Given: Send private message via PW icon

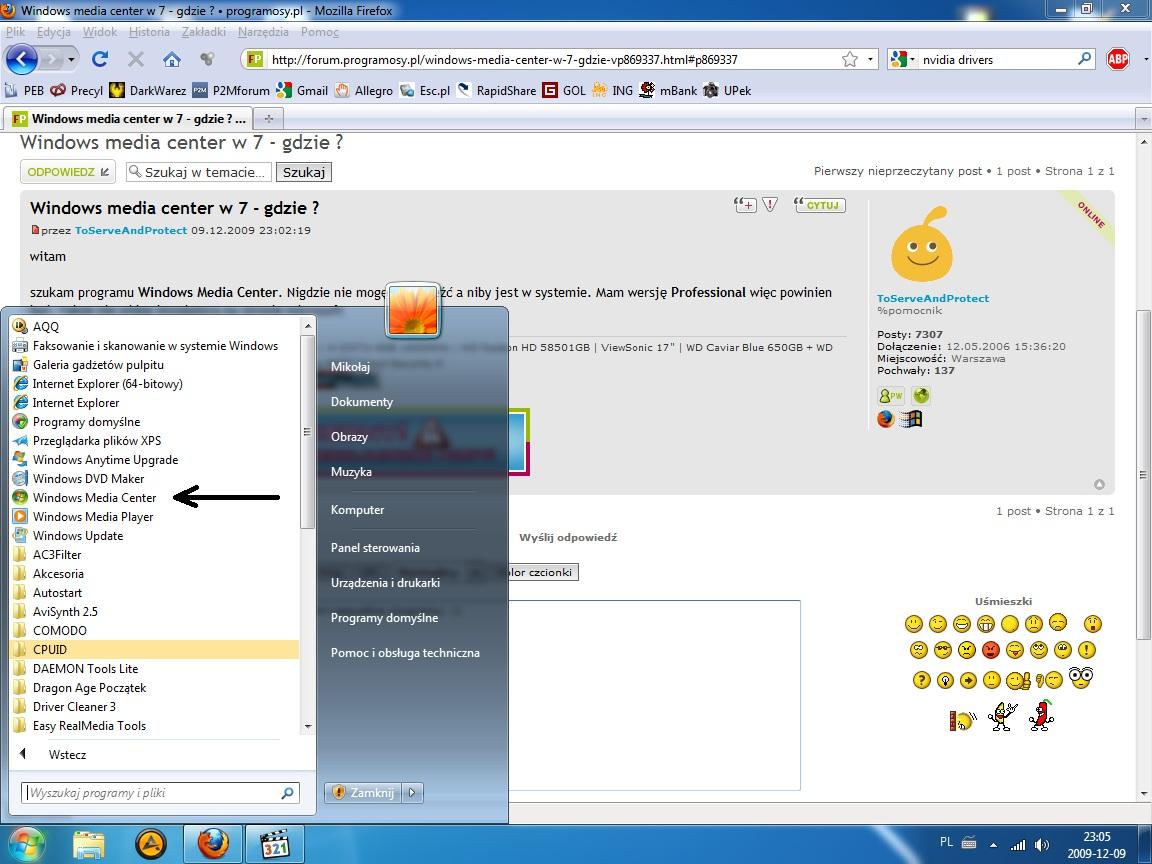Looking at the screenshot, I should (890, 395).
